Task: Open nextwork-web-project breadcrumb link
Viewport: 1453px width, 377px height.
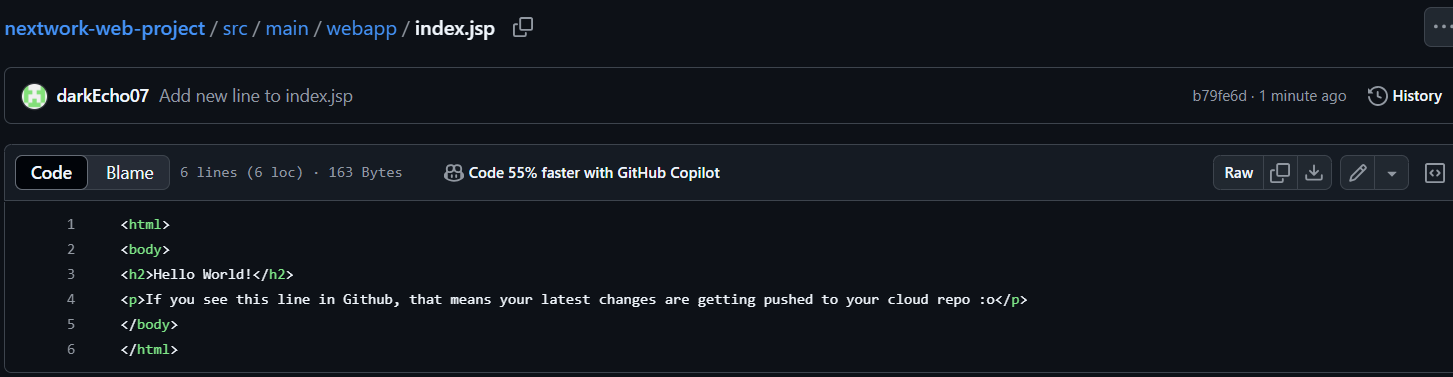Action: [103, 28]
